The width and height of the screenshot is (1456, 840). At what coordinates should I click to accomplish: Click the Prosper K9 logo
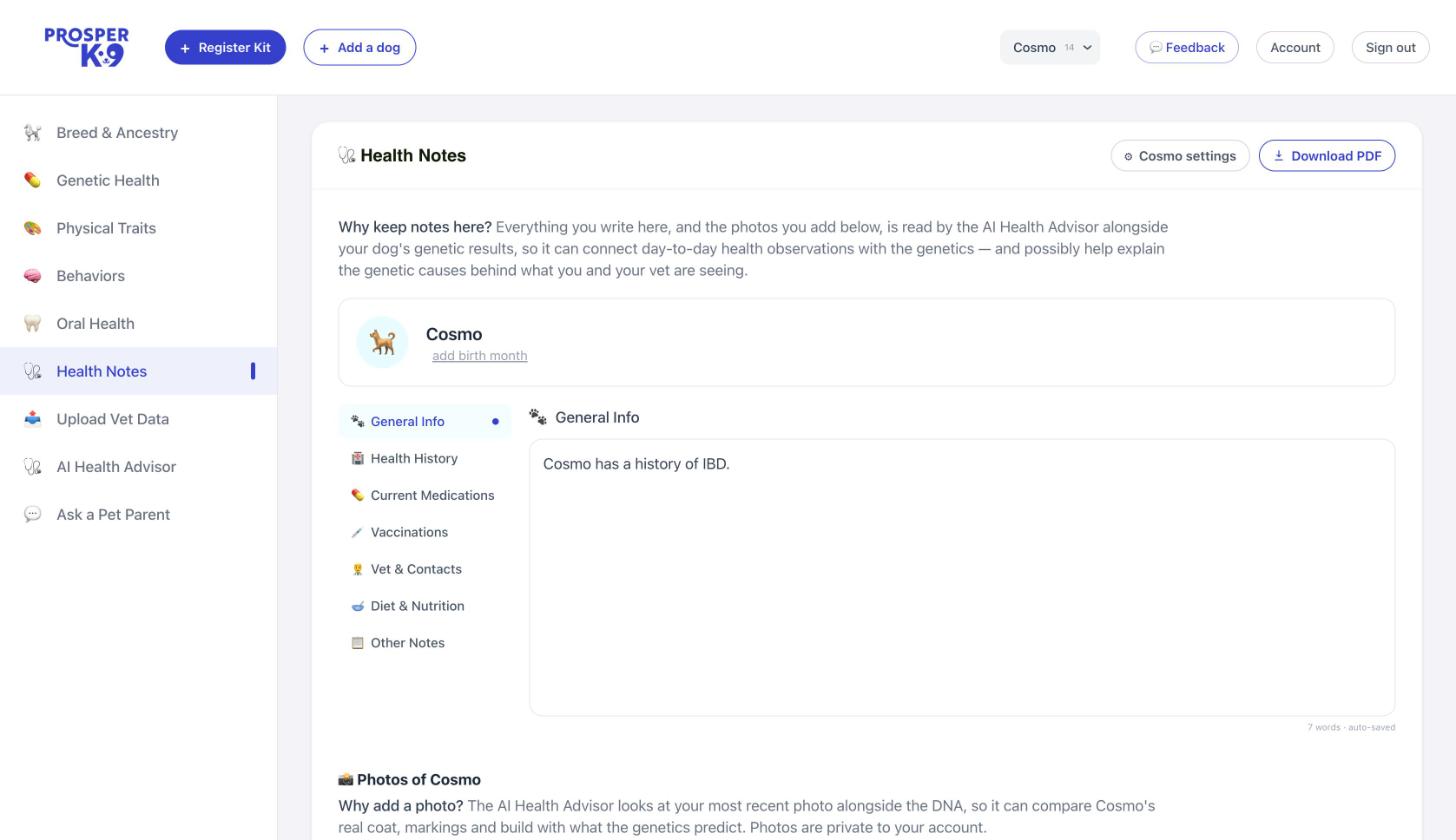[87, 47]
